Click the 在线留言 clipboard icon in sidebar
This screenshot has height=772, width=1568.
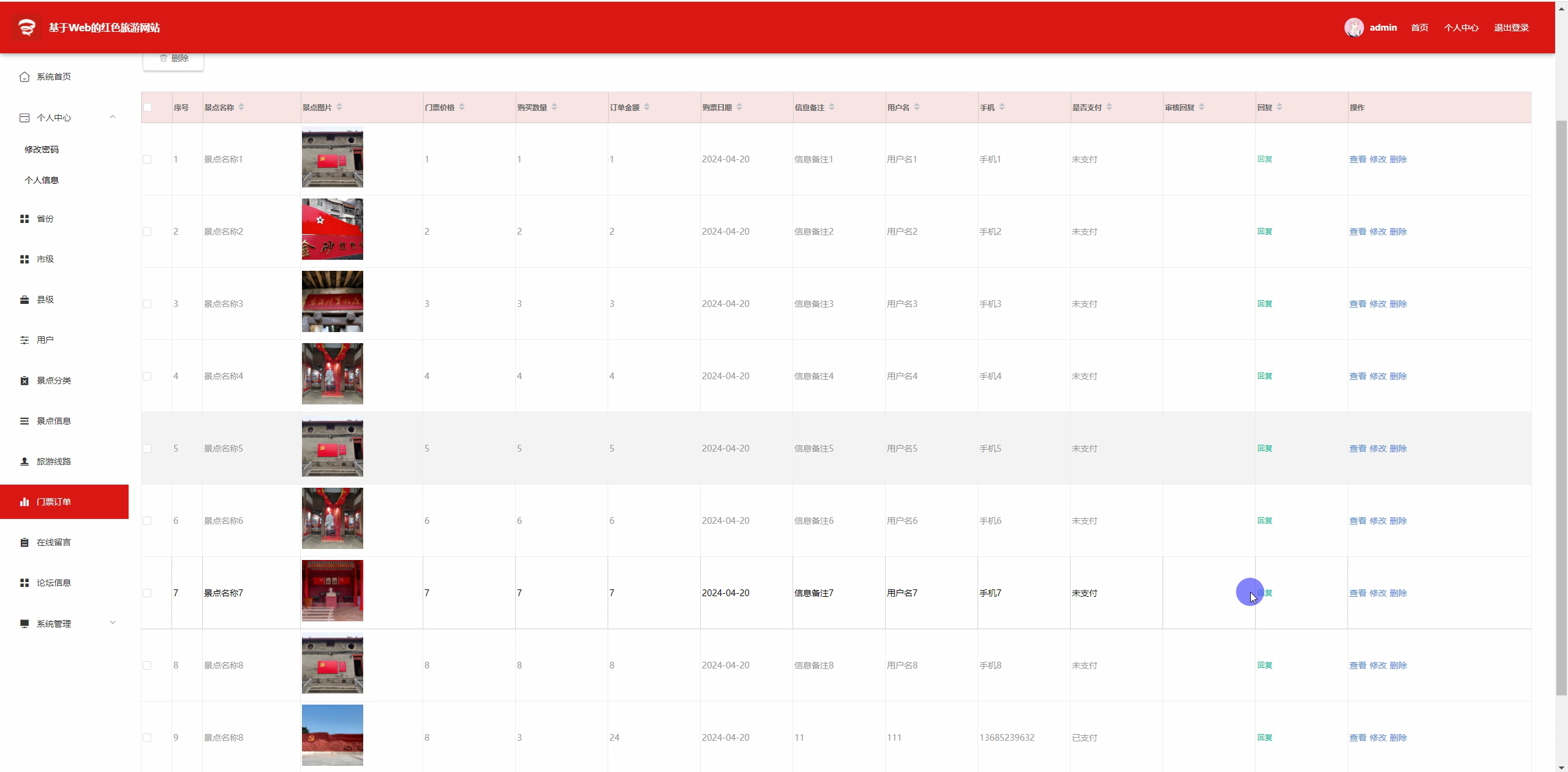(x=24, y=542)
